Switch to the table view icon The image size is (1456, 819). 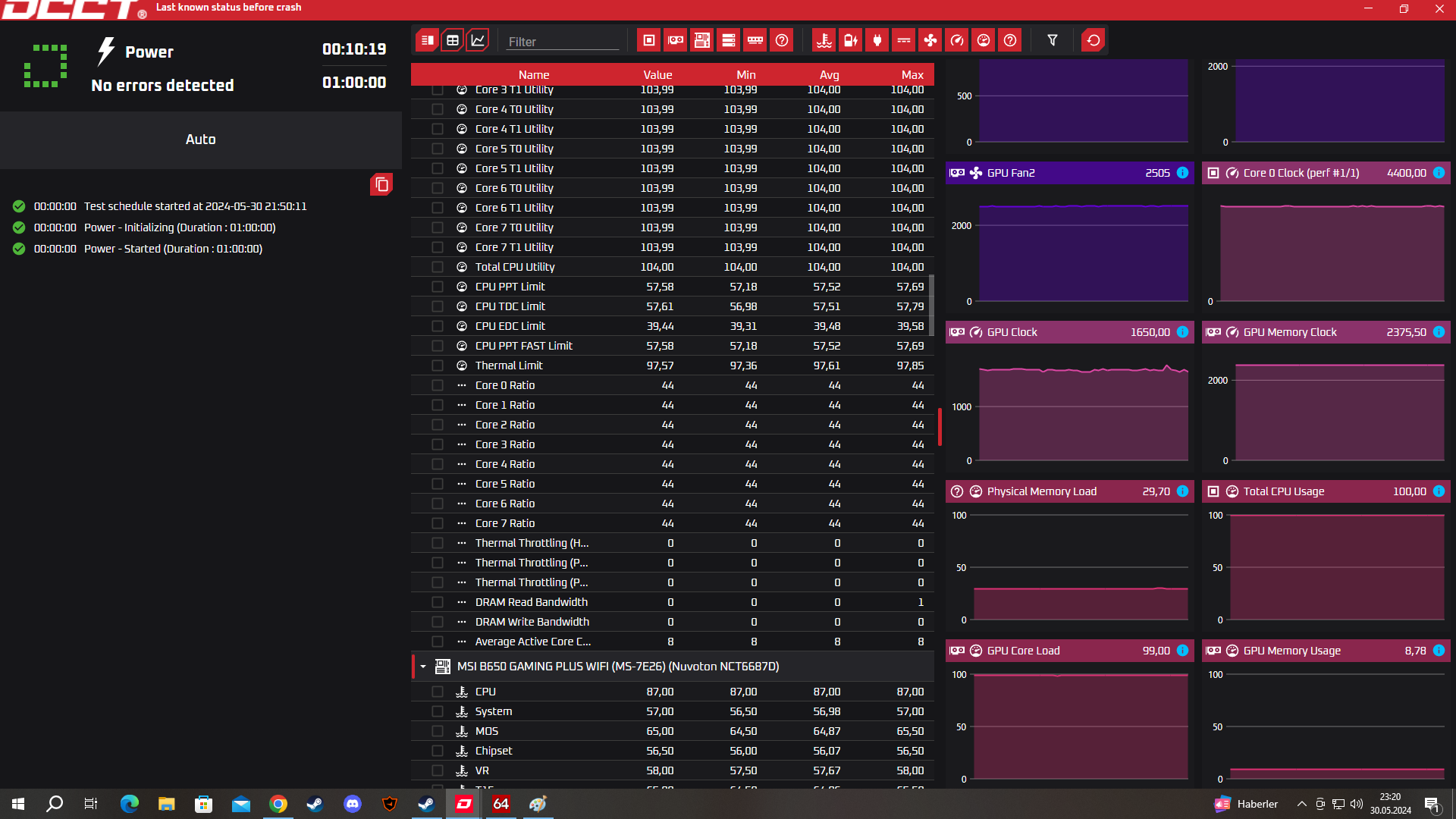point(453,40)
